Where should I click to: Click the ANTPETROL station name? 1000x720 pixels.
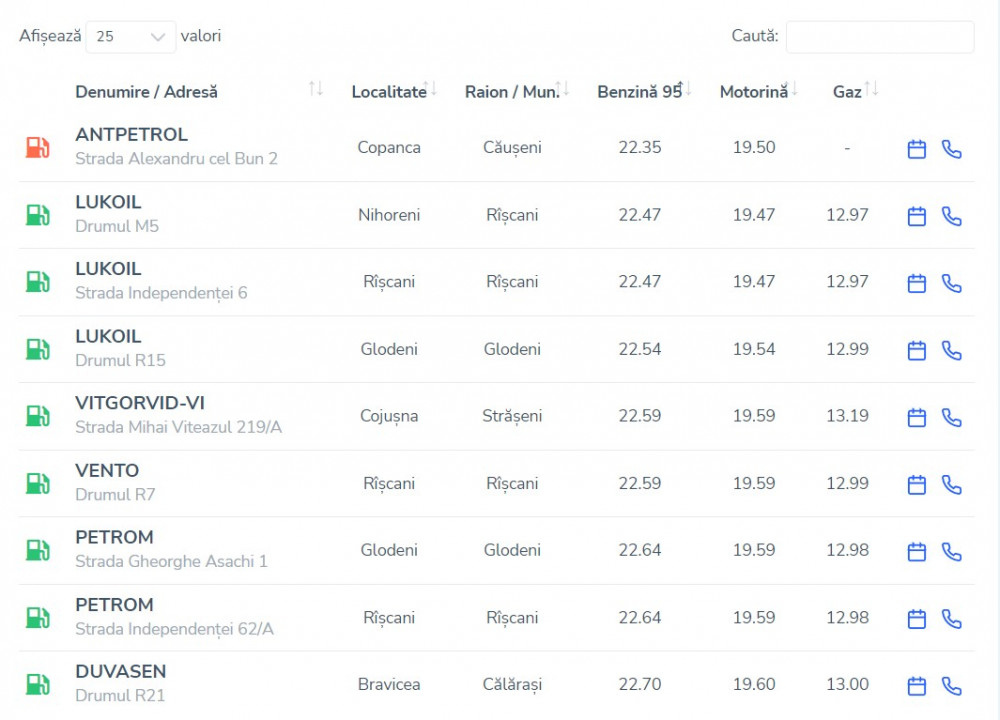pyautogui.click(x=131, y=135)
